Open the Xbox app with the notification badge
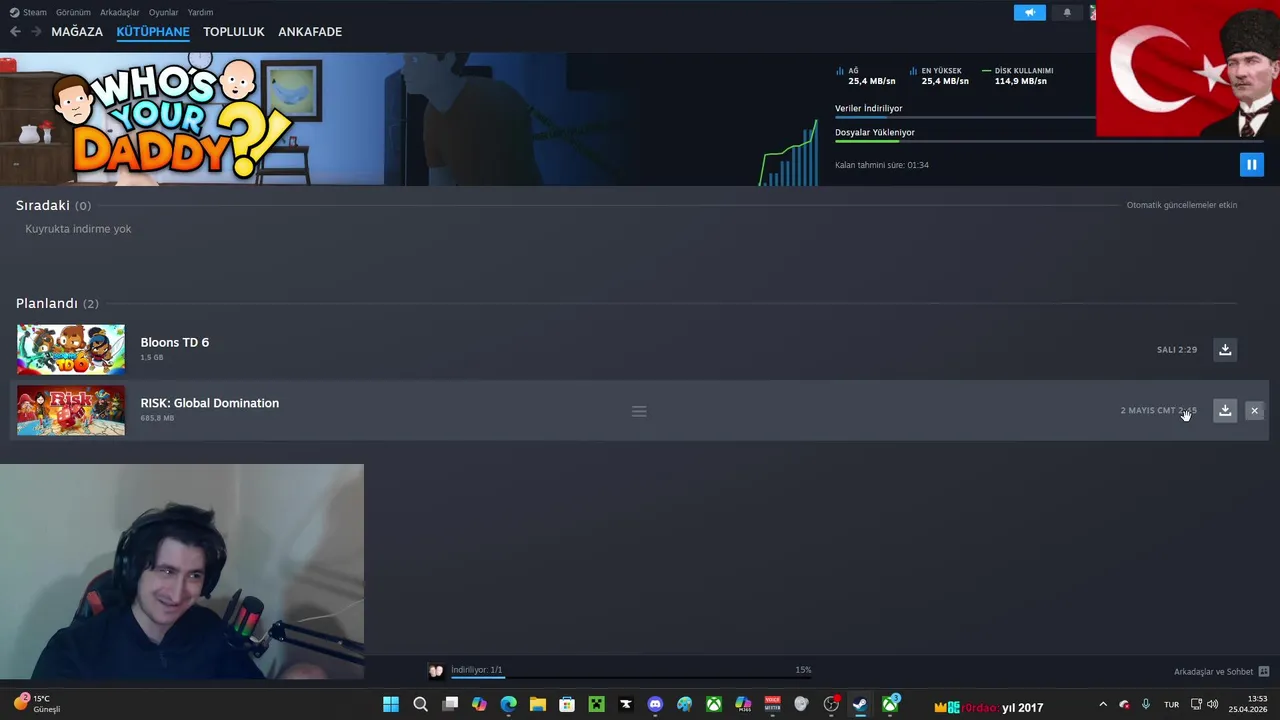 [890, 704]
